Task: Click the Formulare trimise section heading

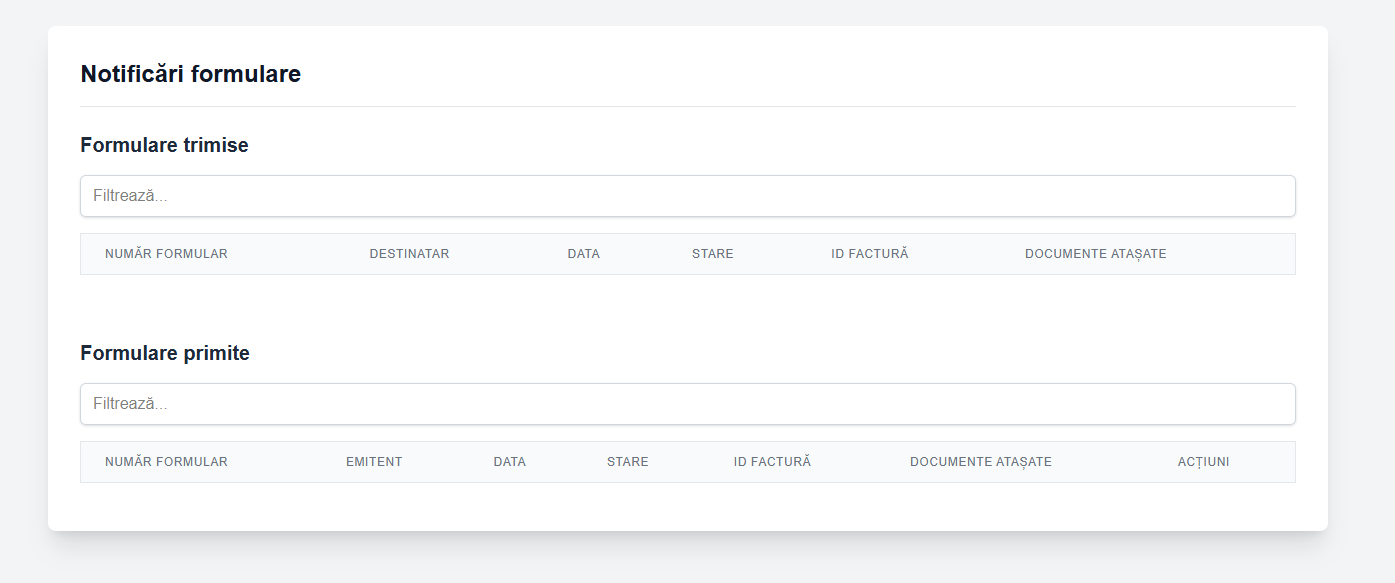Action: point(164,145)
